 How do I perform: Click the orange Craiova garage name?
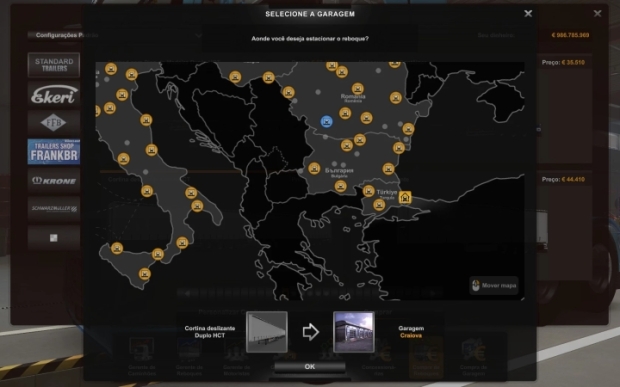pyautogui.click(x=411, y=336)
